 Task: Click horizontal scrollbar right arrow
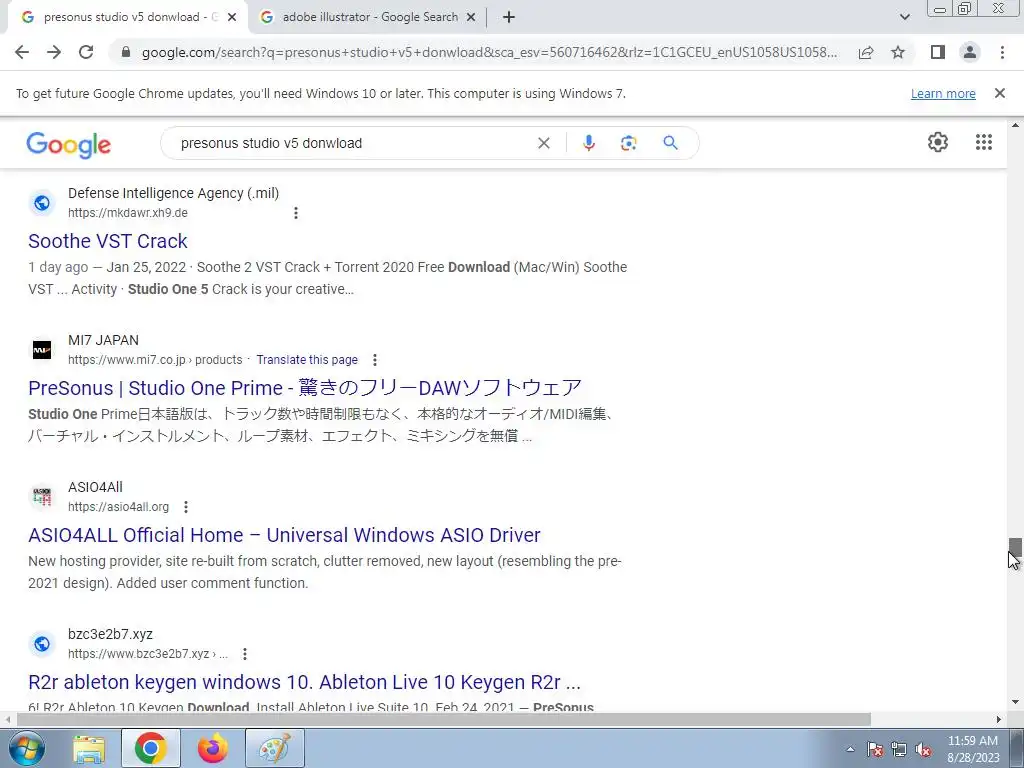pos(999,720)
